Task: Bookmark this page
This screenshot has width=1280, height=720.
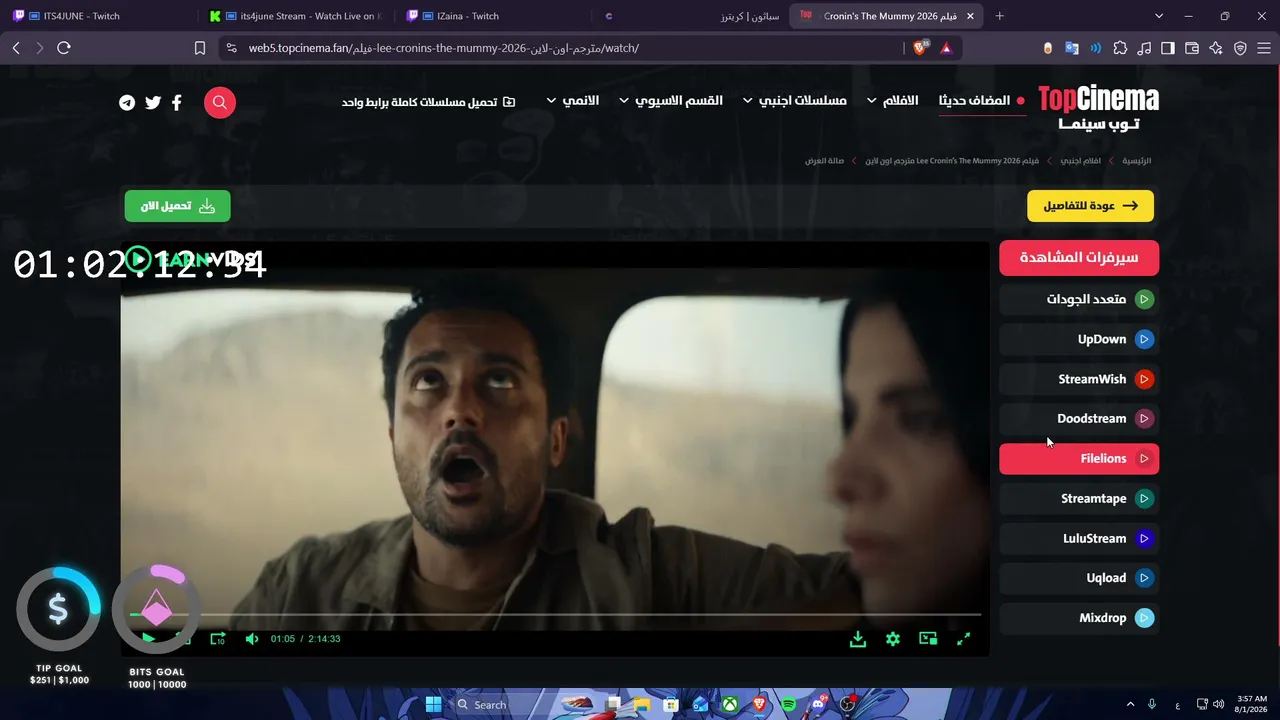Action: click(200, 48)
